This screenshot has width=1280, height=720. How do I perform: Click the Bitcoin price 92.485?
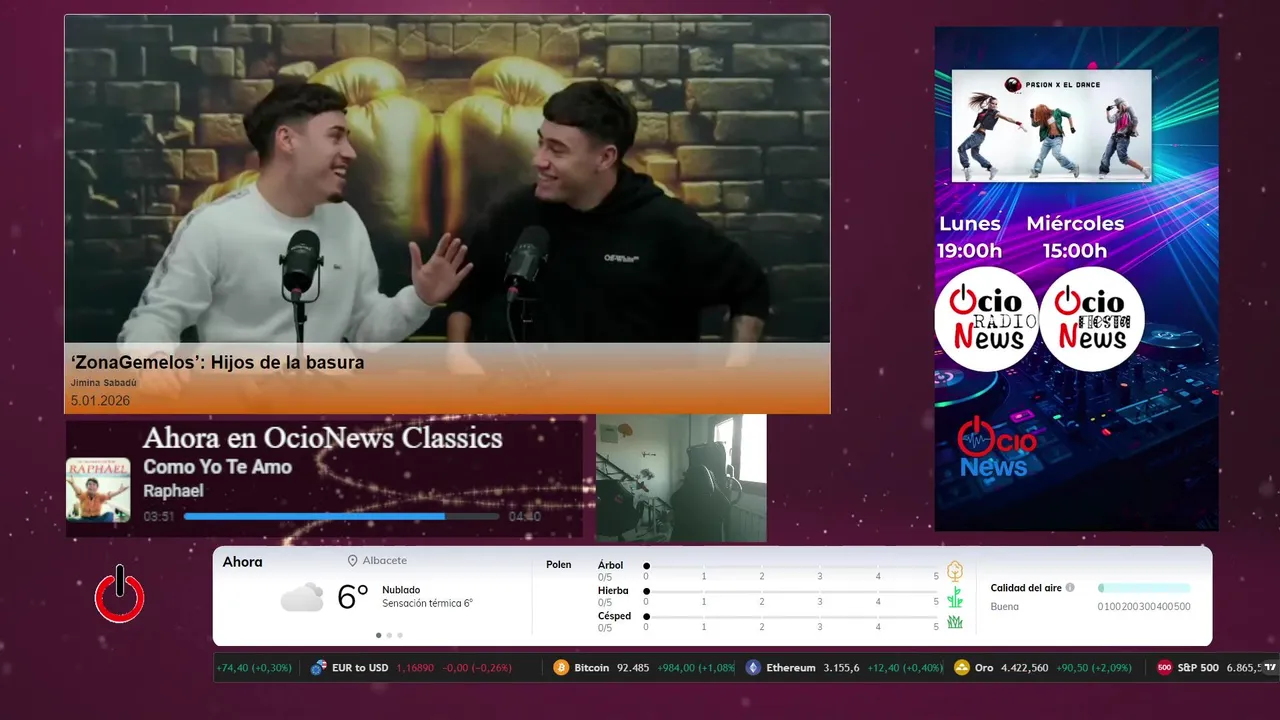click(x=633, y=668)
